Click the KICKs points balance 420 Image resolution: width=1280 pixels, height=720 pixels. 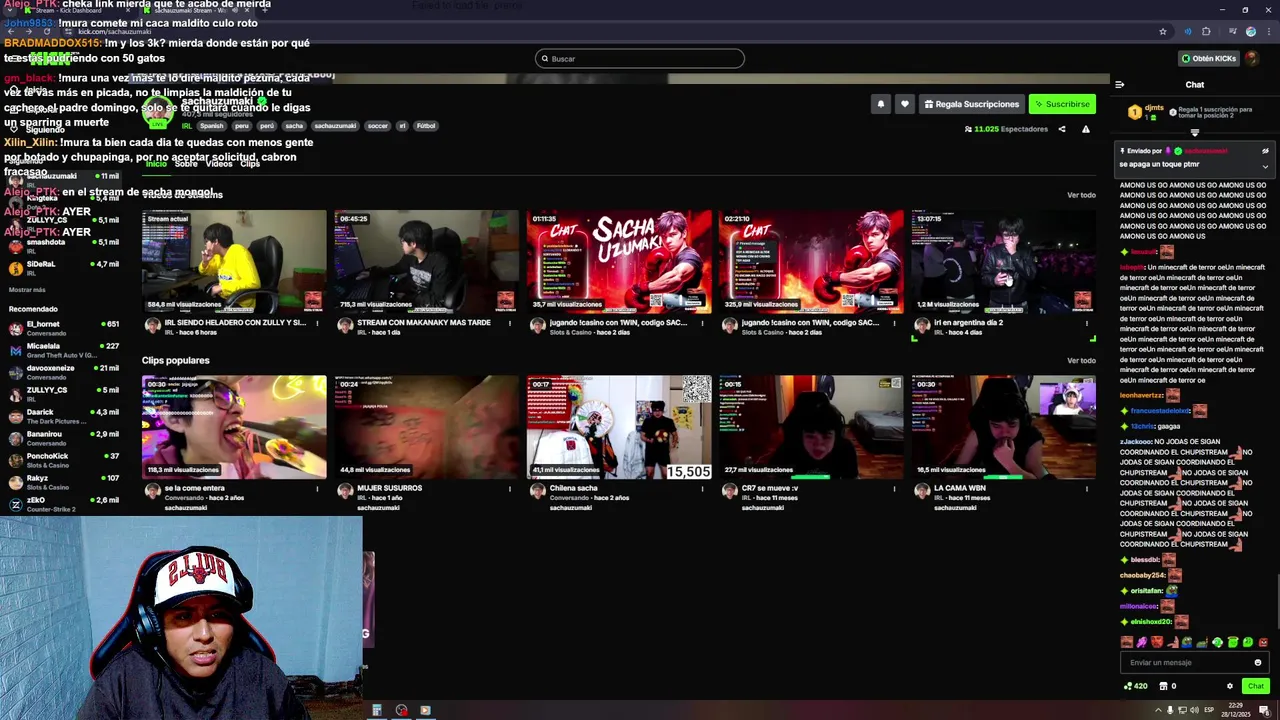coord(1136,686)
